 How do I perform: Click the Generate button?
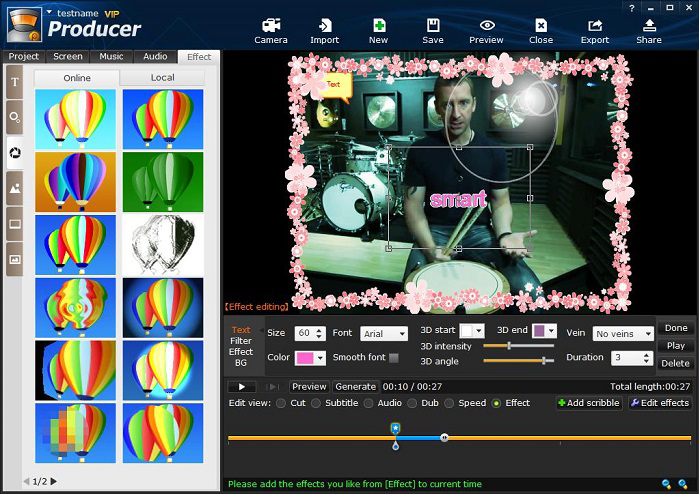[355, 386]
